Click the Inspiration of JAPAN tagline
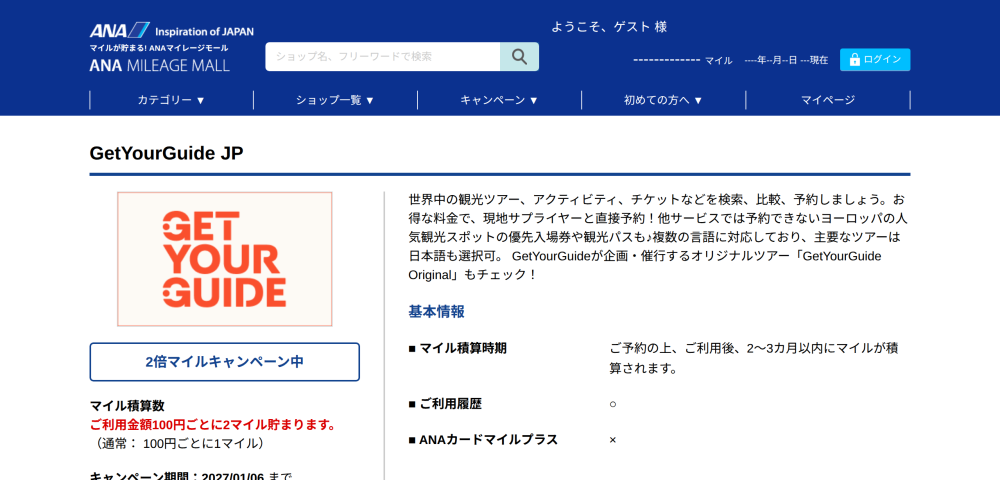This screenshot has width=1000, height=480. 205,32
